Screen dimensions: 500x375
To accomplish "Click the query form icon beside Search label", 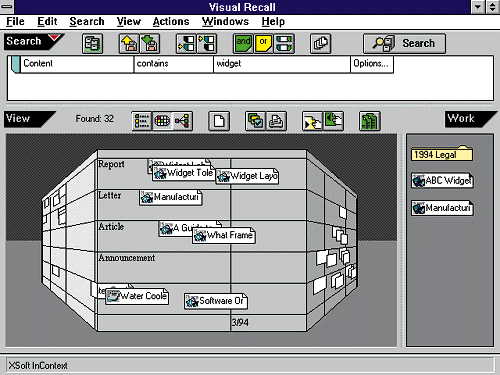I will click(x=92, y=44).
